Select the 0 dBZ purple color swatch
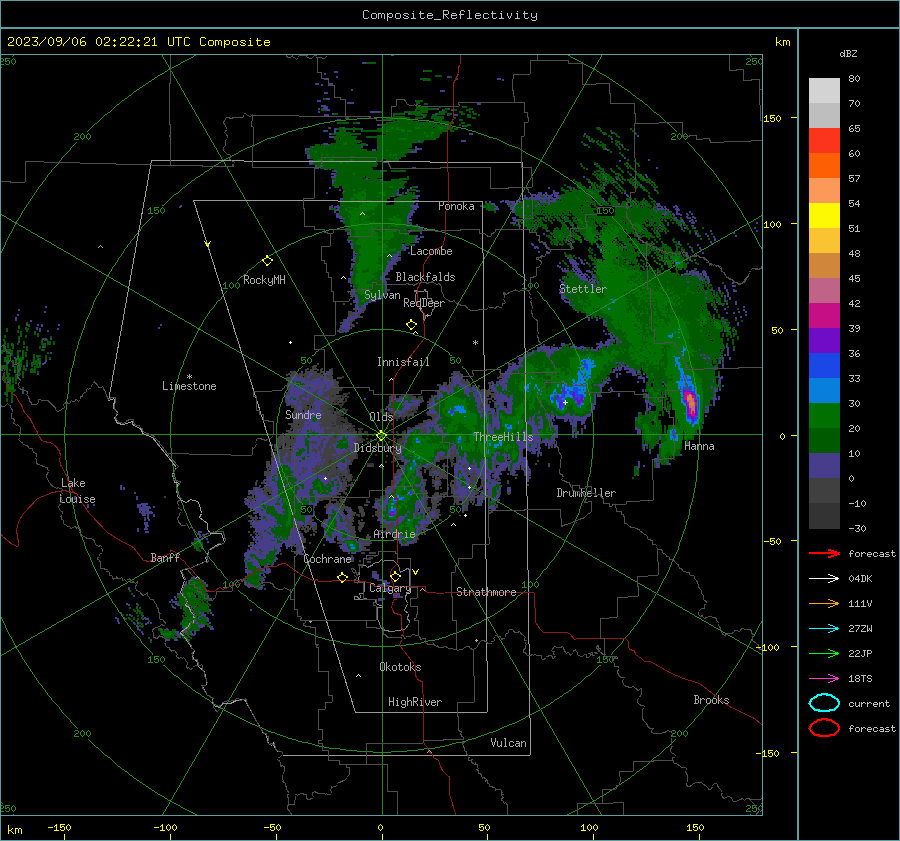 824,465
